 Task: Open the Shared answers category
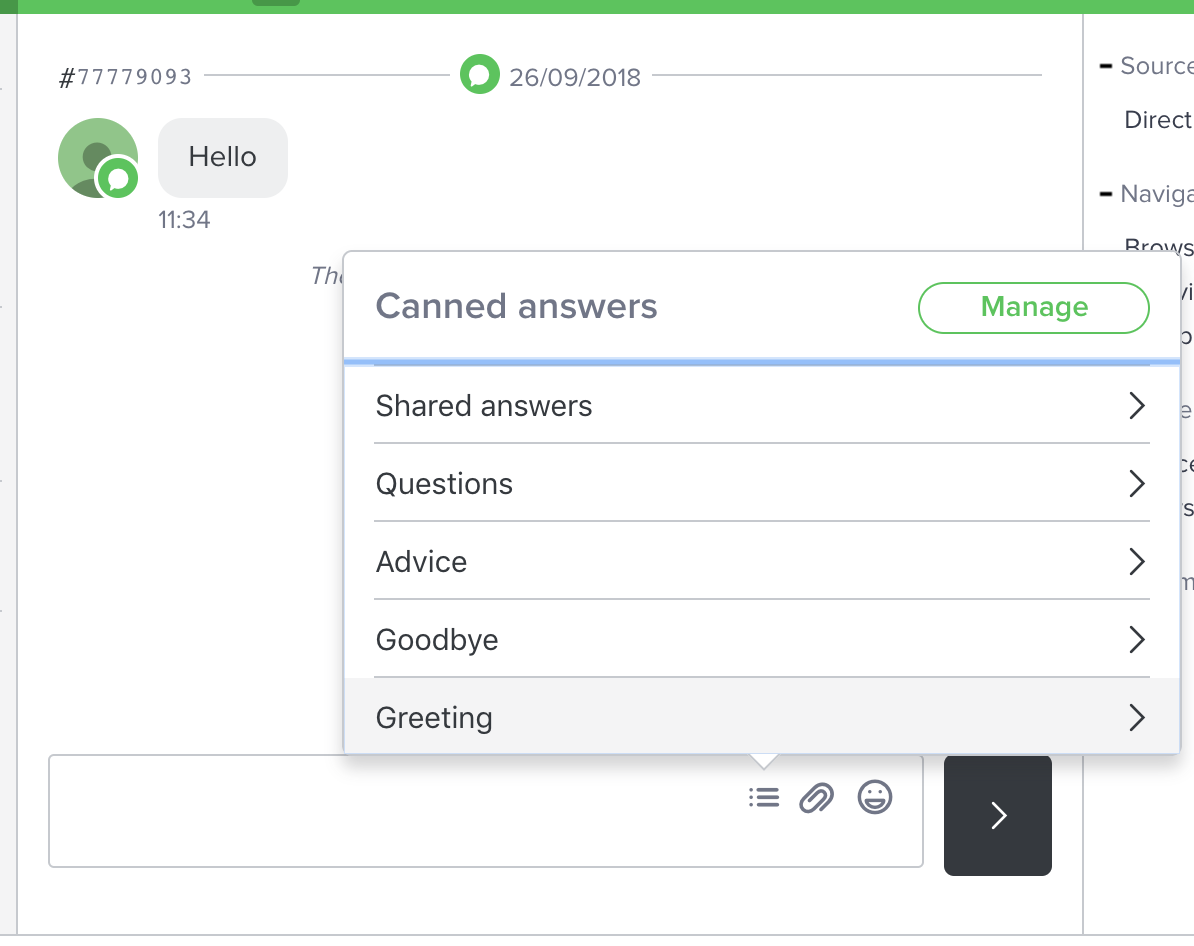click(x=484, y=406)
